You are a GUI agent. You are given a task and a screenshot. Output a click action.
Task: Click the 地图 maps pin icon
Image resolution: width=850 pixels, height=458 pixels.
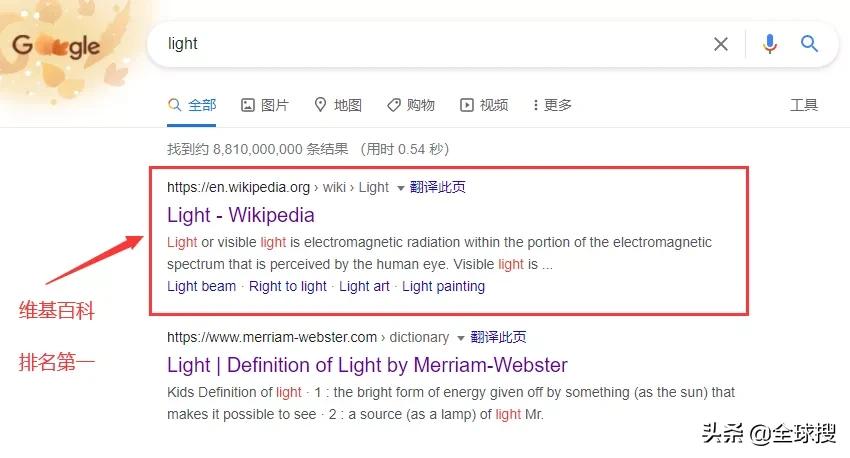tap(321, 105)
